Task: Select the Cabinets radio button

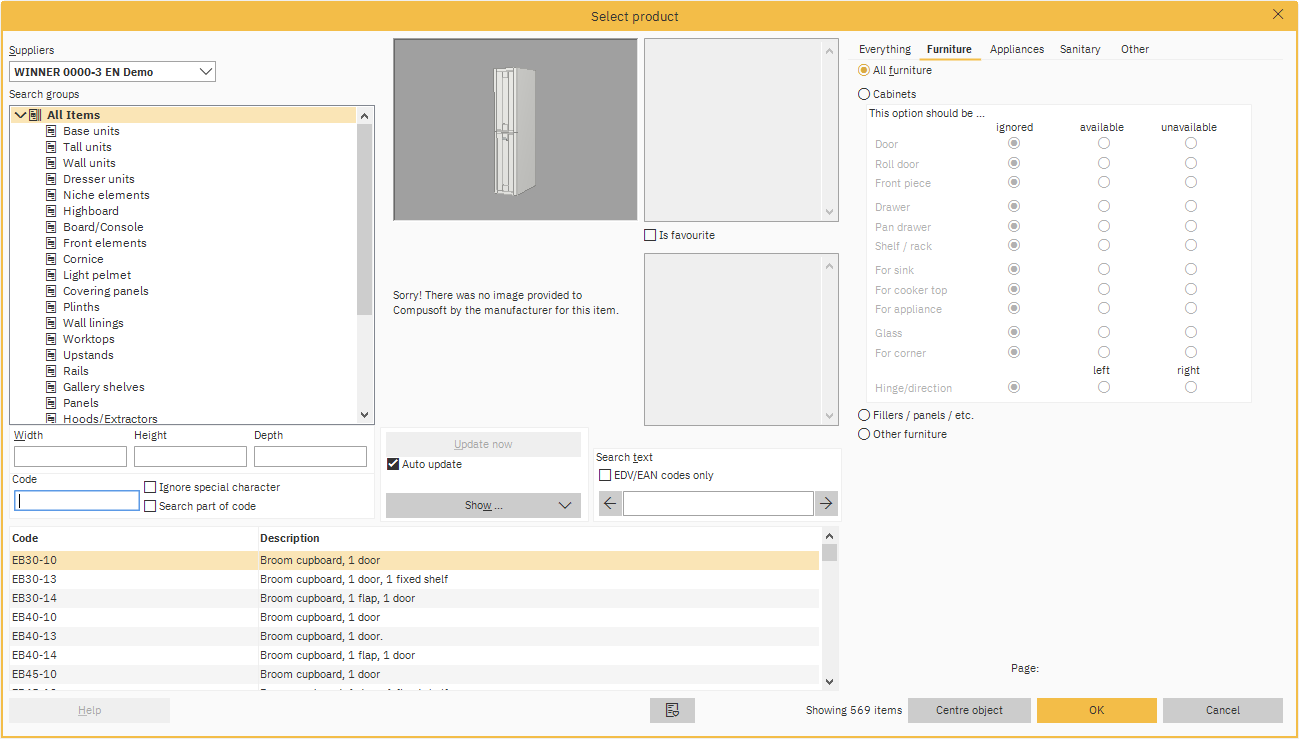Action: click(862, 93)
